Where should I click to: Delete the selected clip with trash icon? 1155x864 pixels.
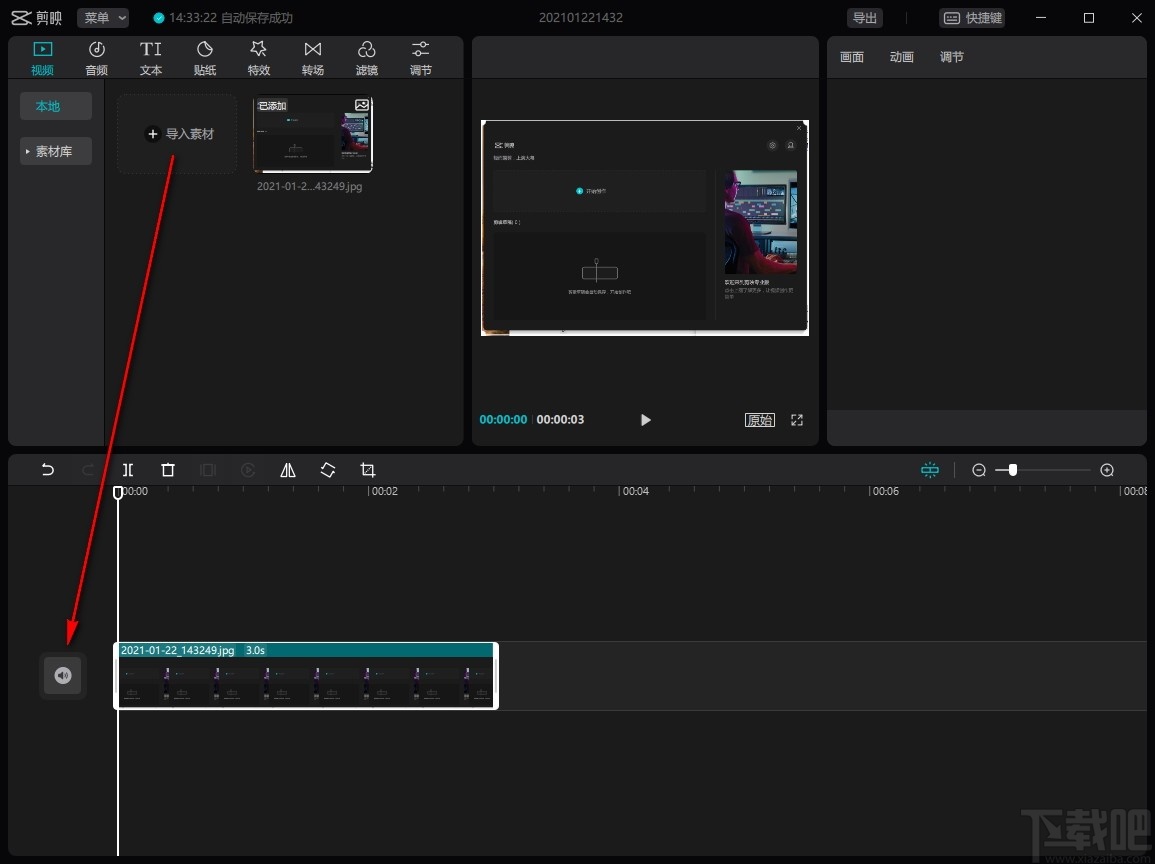click(168, 470)
